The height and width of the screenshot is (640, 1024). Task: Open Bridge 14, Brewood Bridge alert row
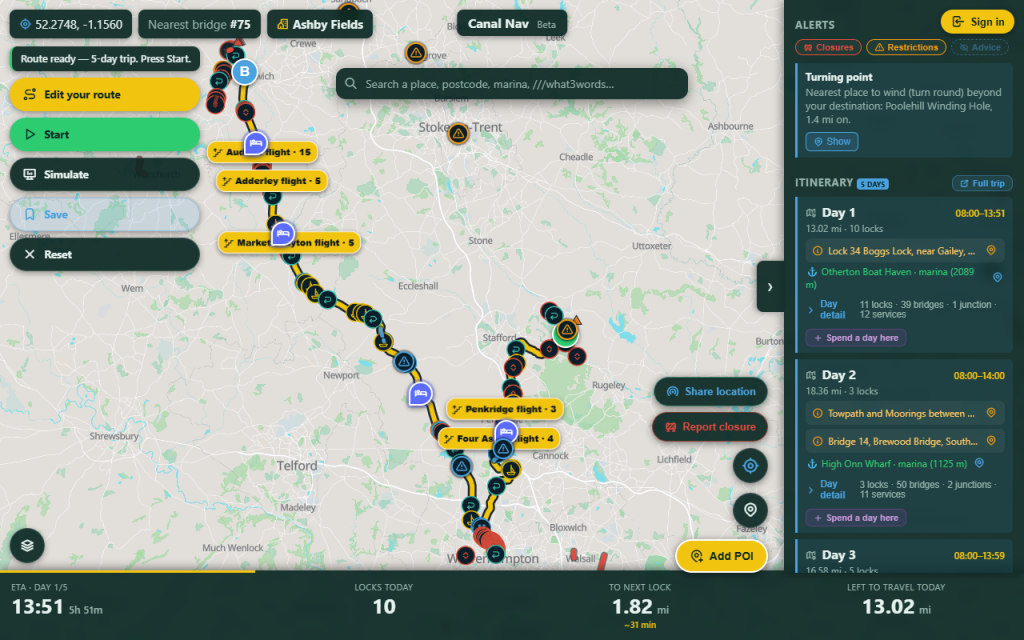(904, 441)
